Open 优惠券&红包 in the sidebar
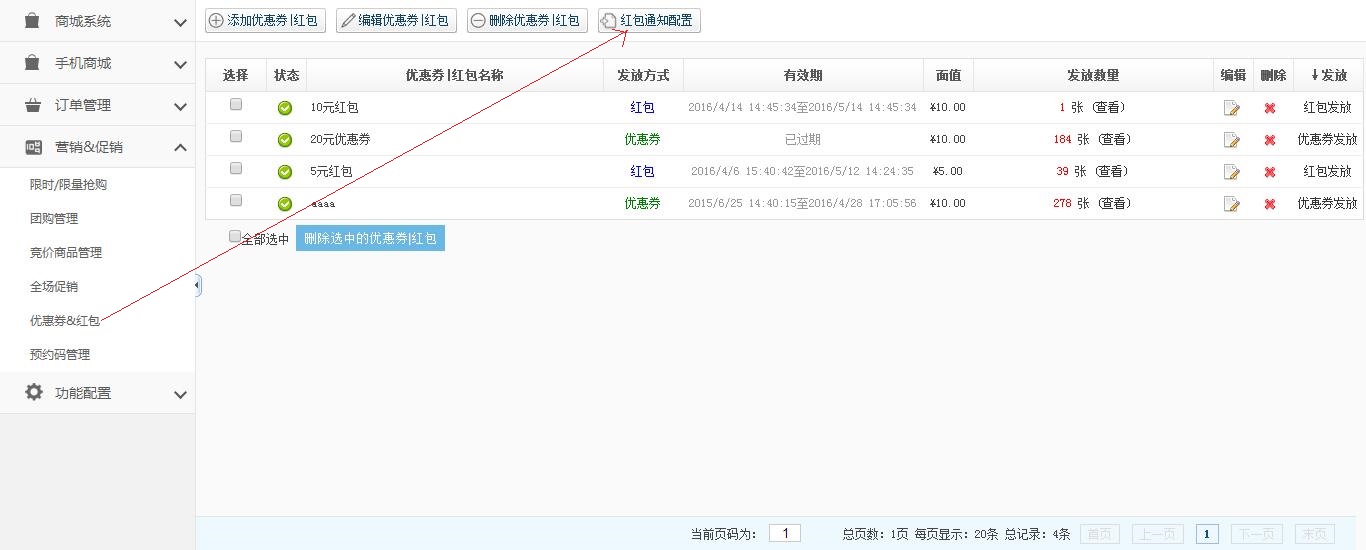 coord(65,321)
